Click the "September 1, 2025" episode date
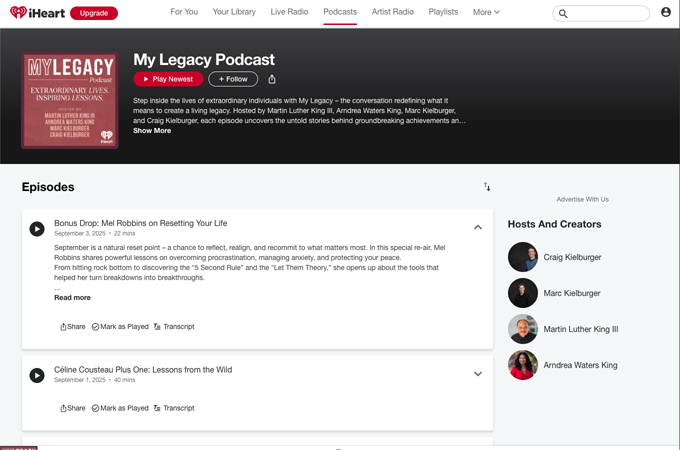This screenshot has width=680, height=450. [x=80, y=380]
